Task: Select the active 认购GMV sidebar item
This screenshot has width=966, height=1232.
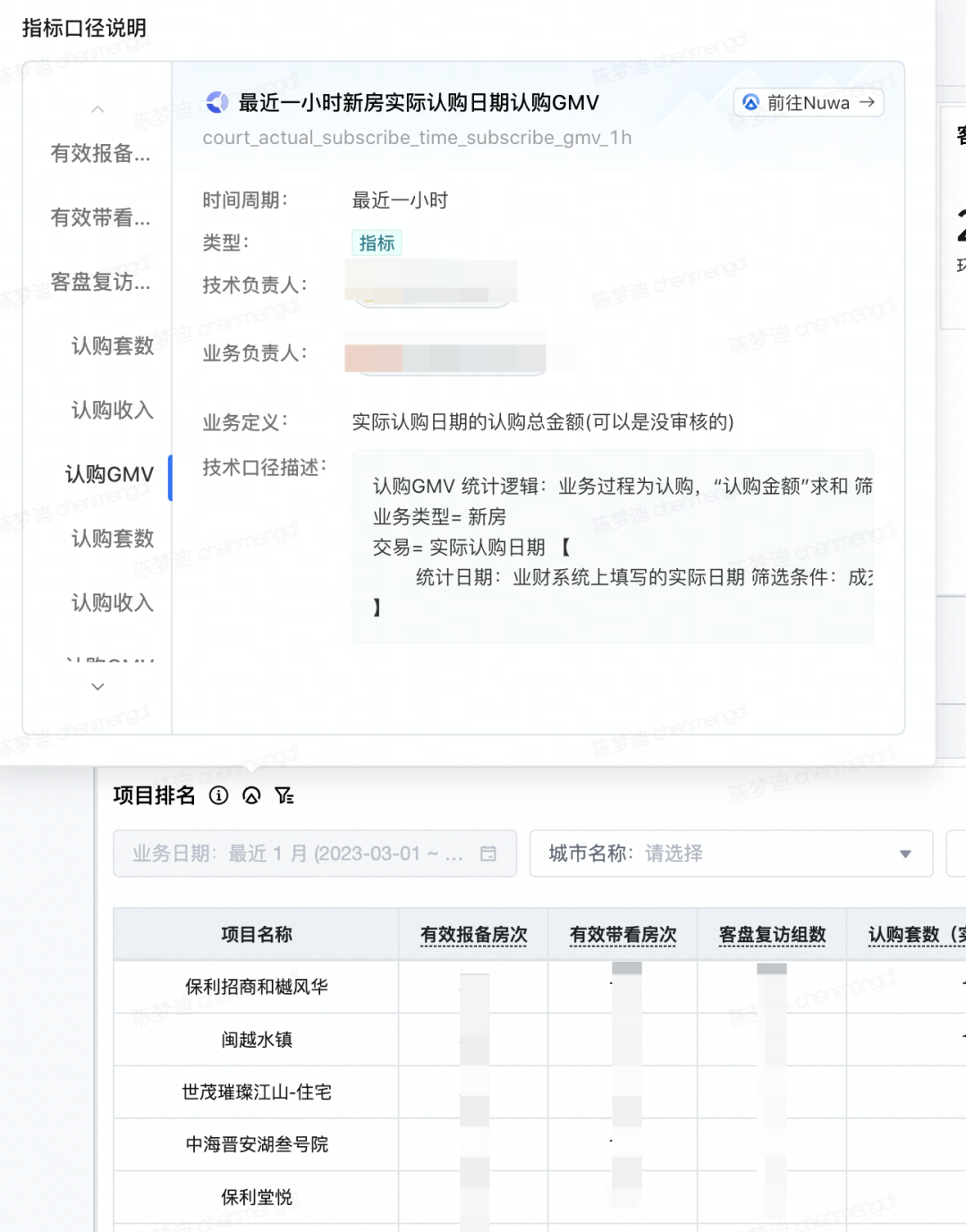Action: [110, 474]
